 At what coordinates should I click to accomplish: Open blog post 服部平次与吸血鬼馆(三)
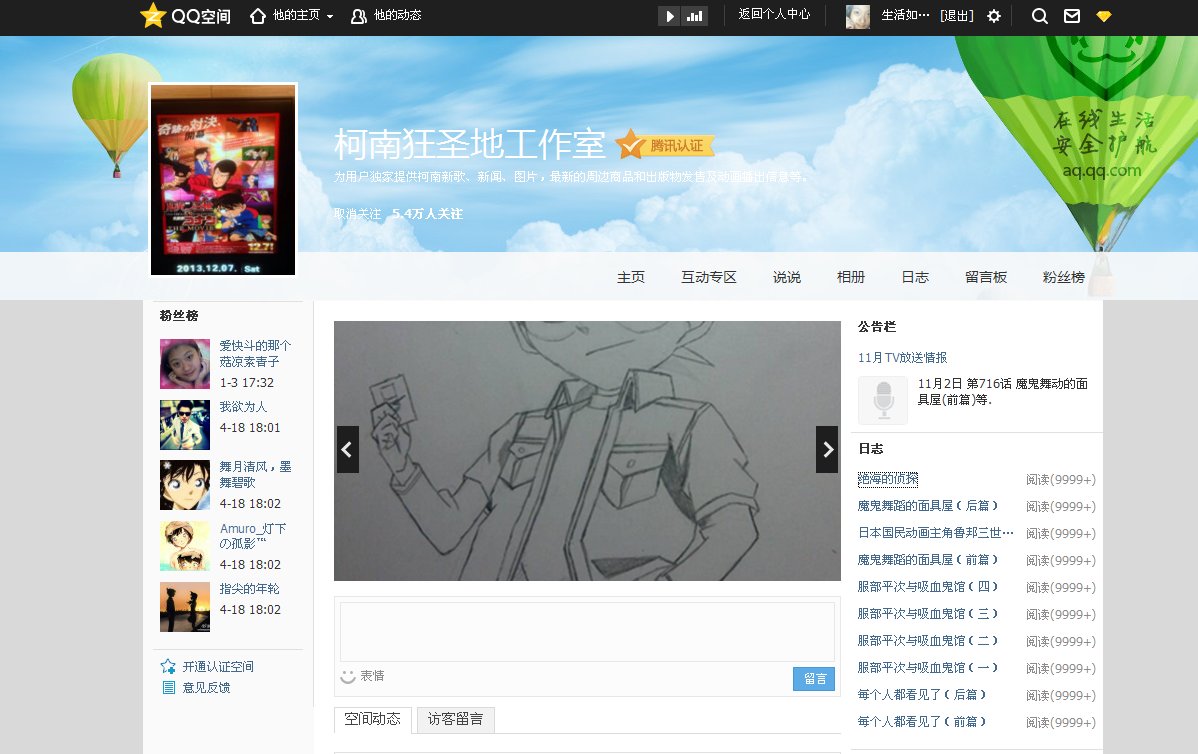point(928,613)
